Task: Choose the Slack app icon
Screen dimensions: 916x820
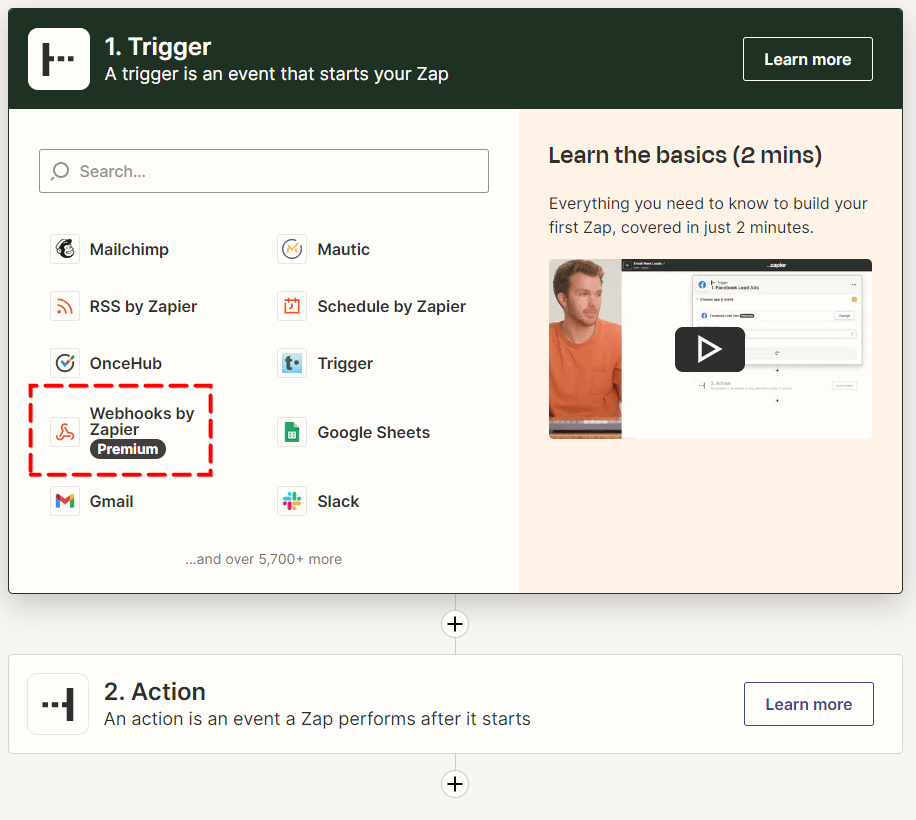Action: (292, 501)
